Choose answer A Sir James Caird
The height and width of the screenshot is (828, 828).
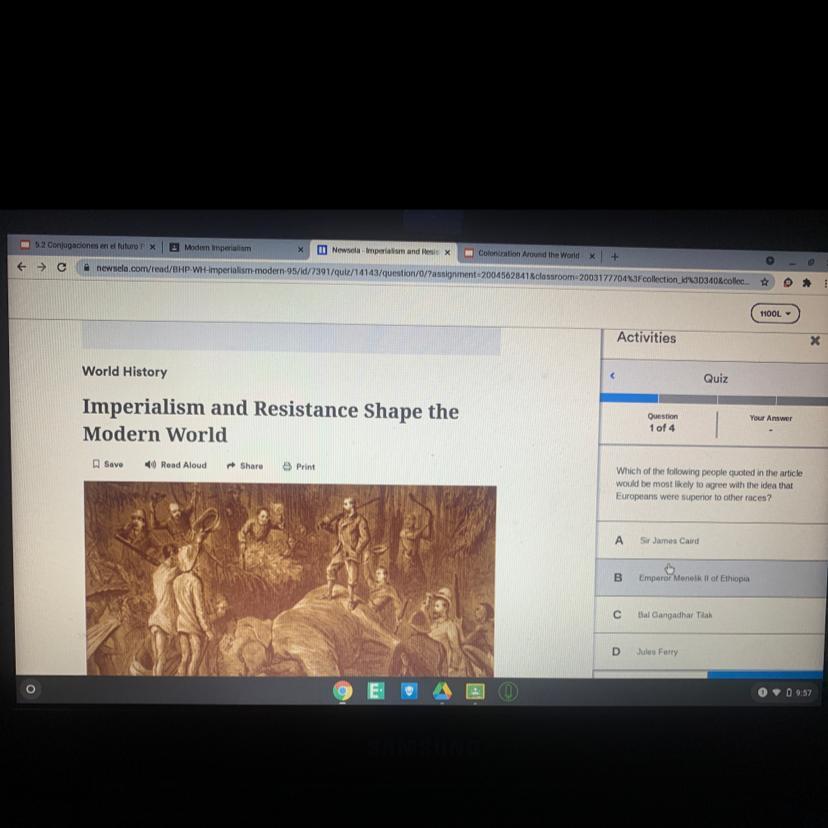pos(711,541)
